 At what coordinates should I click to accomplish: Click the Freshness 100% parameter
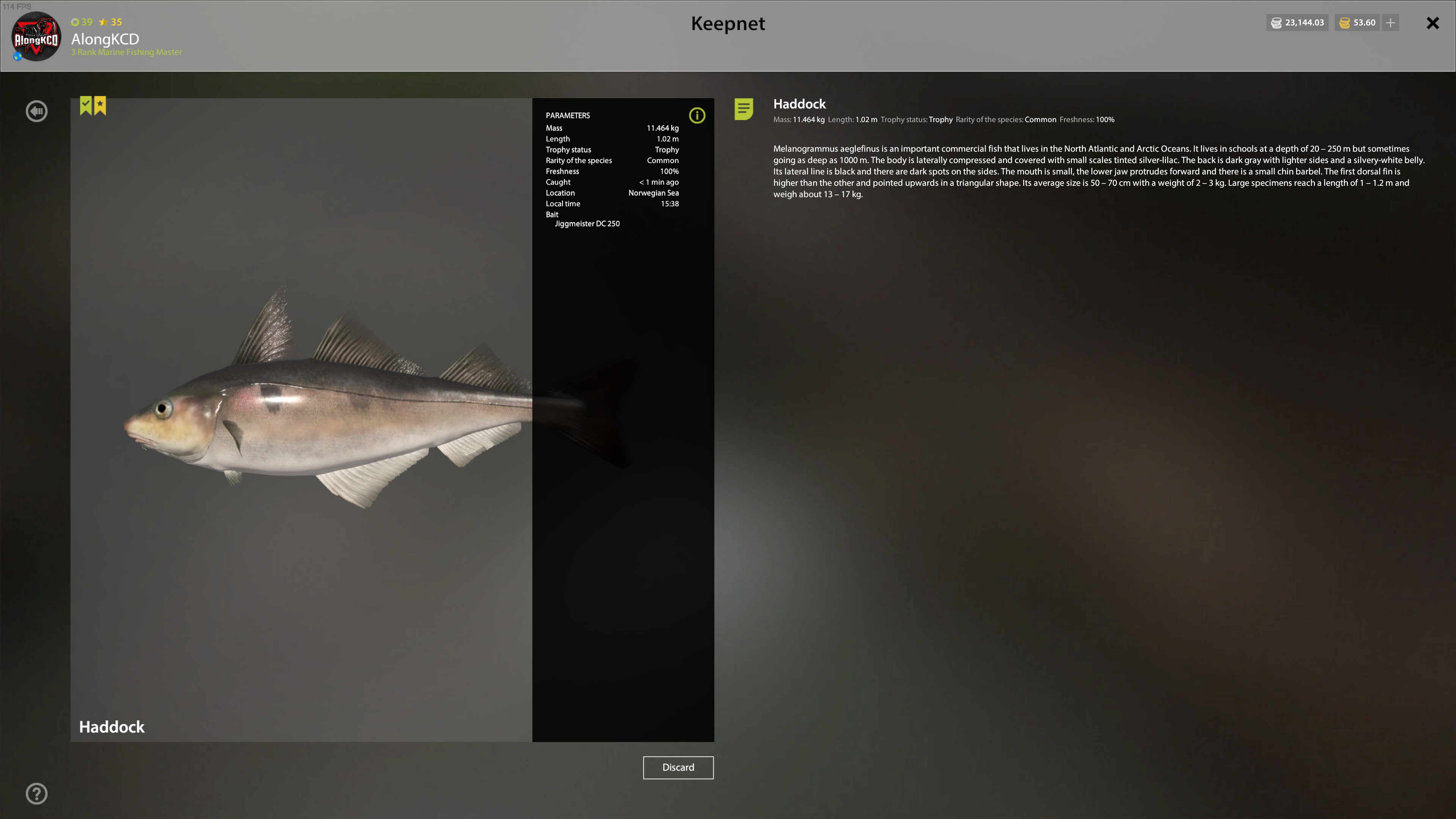[x=612, y=171]
